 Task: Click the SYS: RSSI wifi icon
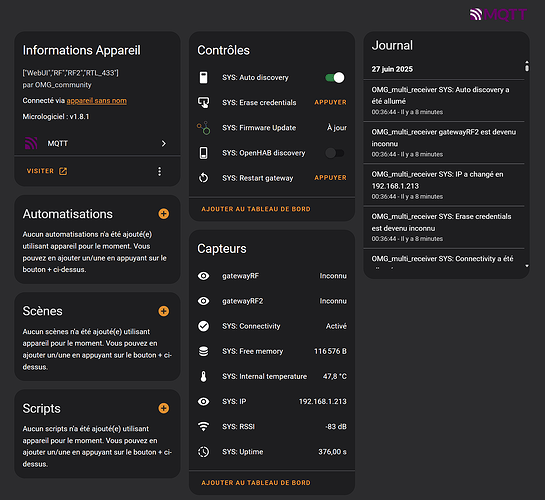[204, 426]
